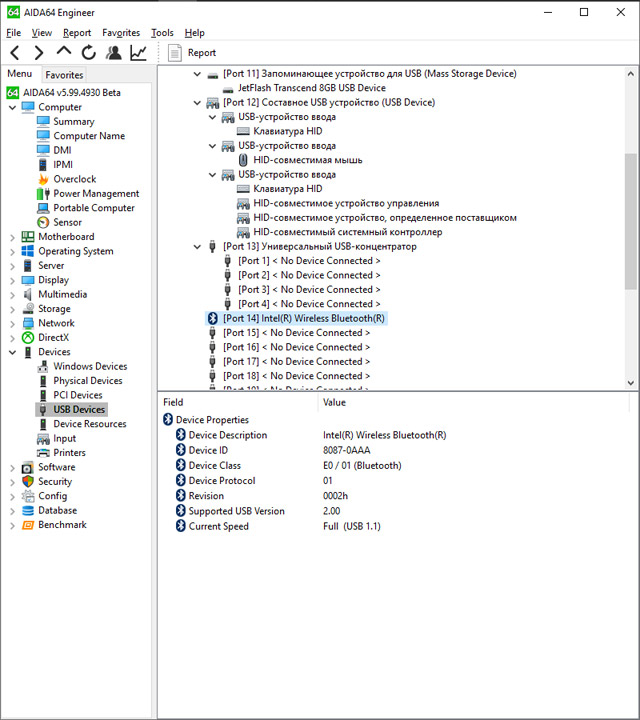Image resolution: width=640 pixels, height=720 pixels.
Task: Collapse the Port 13 USB hub node
Action: [x=197, y=247]
